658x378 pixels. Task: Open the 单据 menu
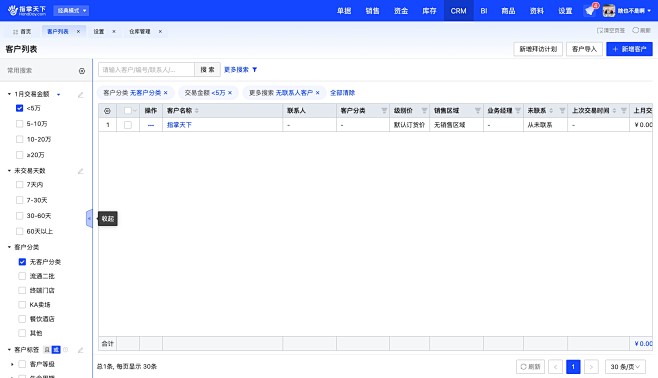pyautogui.click(x=344, y=10)
